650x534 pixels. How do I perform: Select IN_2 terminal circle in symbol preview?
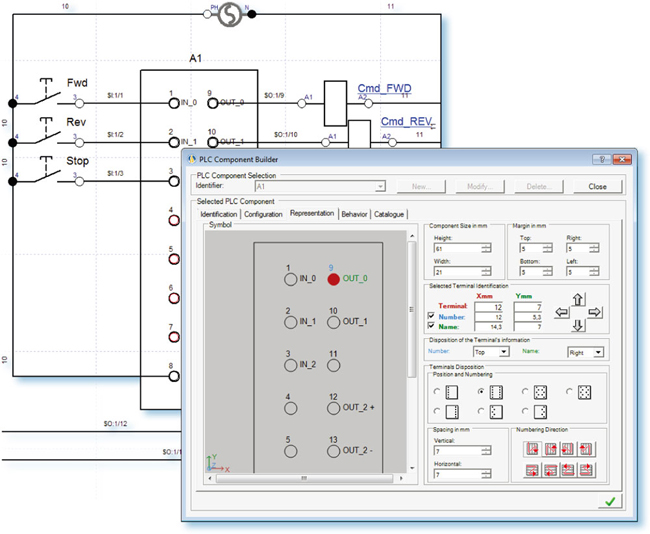(x=290, y=365)
